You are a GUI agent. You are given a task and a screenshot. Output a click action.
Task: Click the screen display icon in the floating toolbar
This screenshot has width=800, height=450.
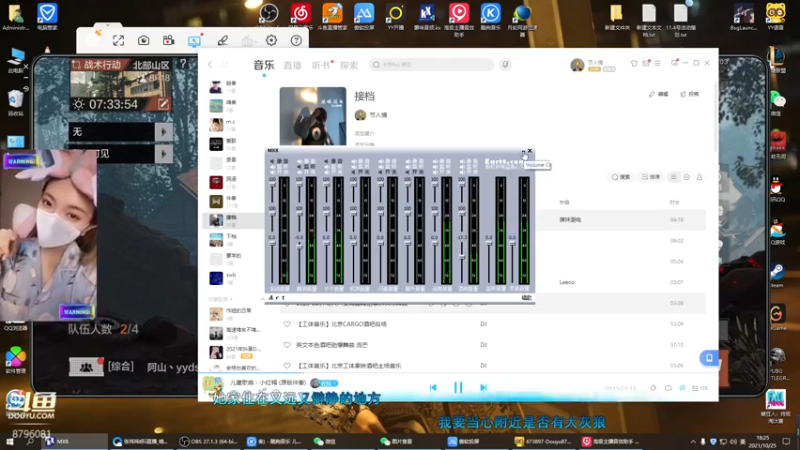[194, 41]
